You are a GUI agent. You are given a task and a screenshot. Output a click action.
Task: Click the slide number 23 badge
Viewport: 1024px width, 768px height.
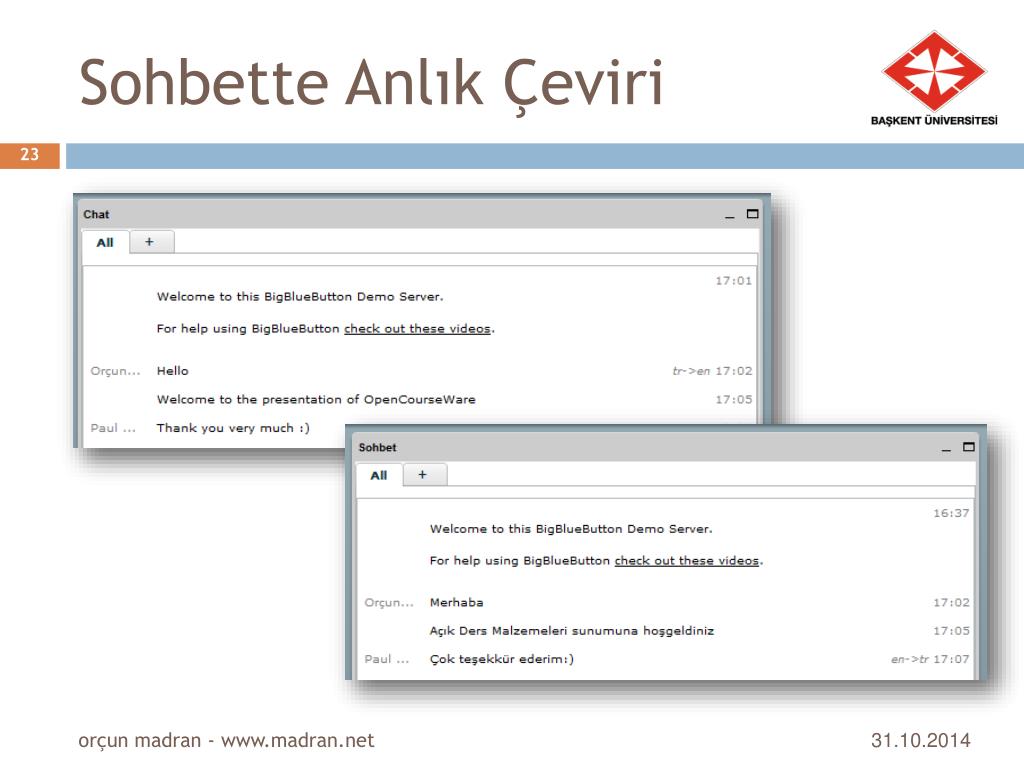29,155
